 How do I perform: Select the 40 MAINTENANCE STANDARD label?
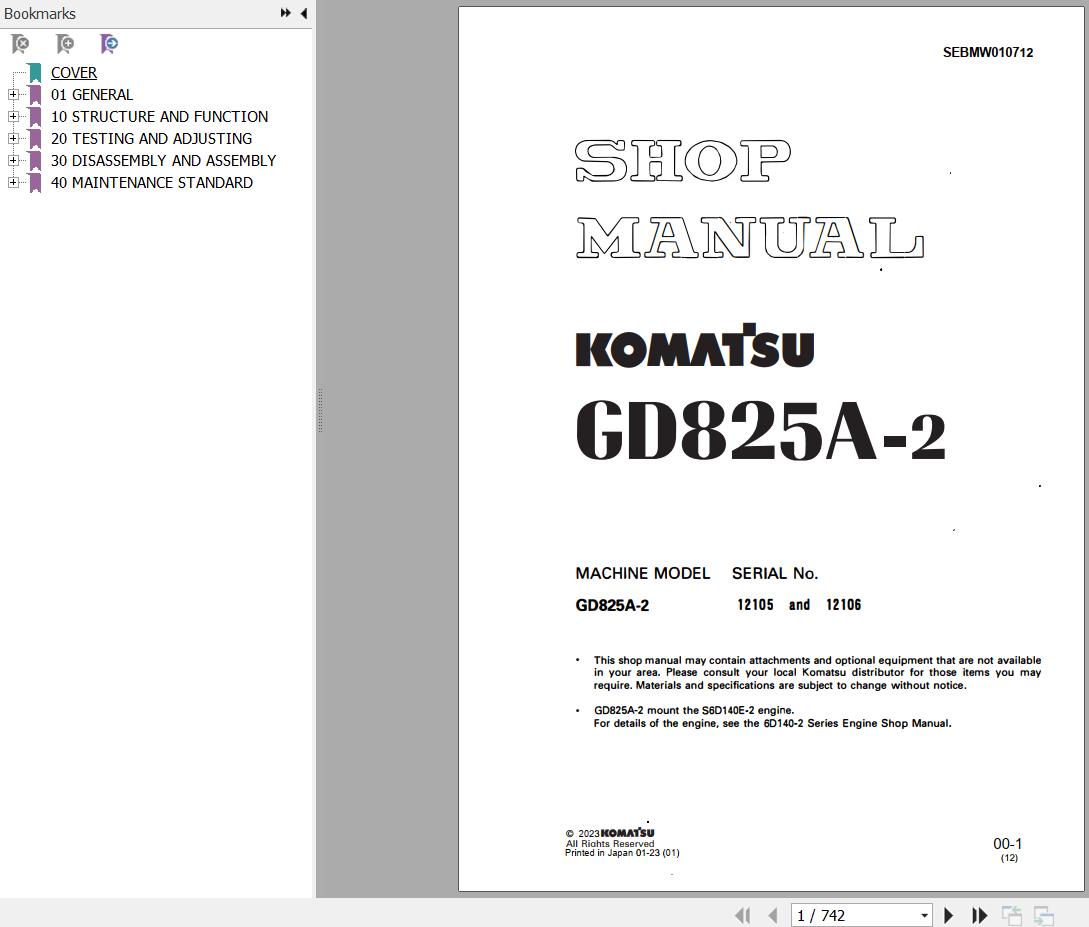click(151, 183)
